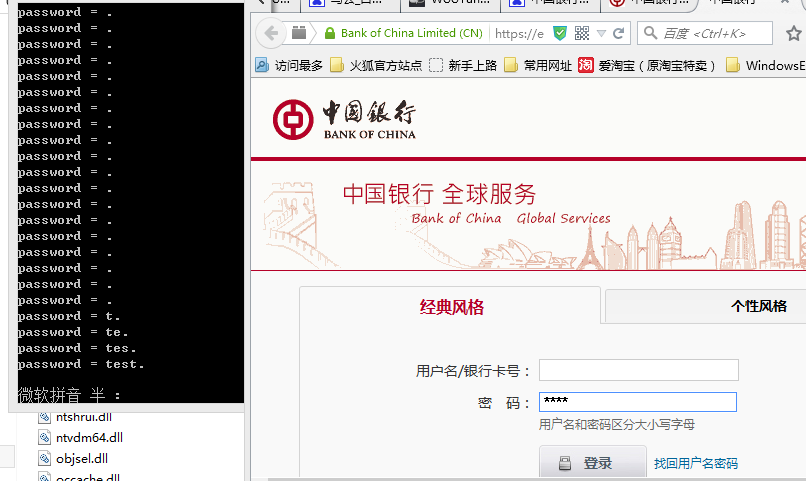Click the 微软拼音 半 IME status line
This screenshot has height=481, width=806.
click(x=69, y=395)
